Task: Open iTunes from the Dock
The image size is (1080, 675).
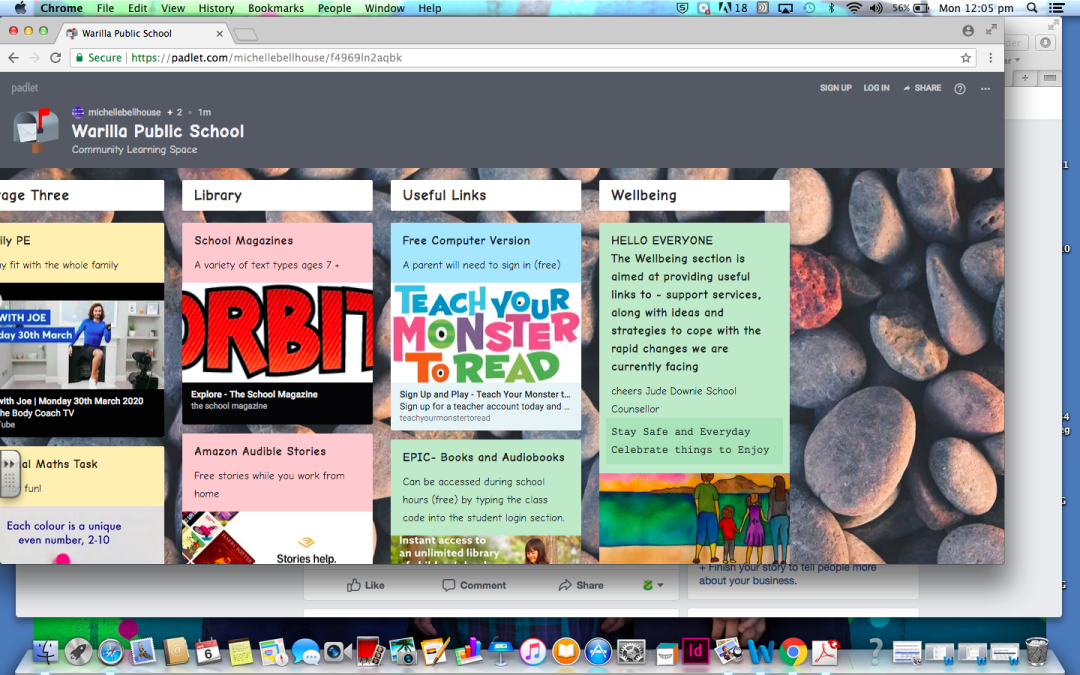Action: click(532, 652)
